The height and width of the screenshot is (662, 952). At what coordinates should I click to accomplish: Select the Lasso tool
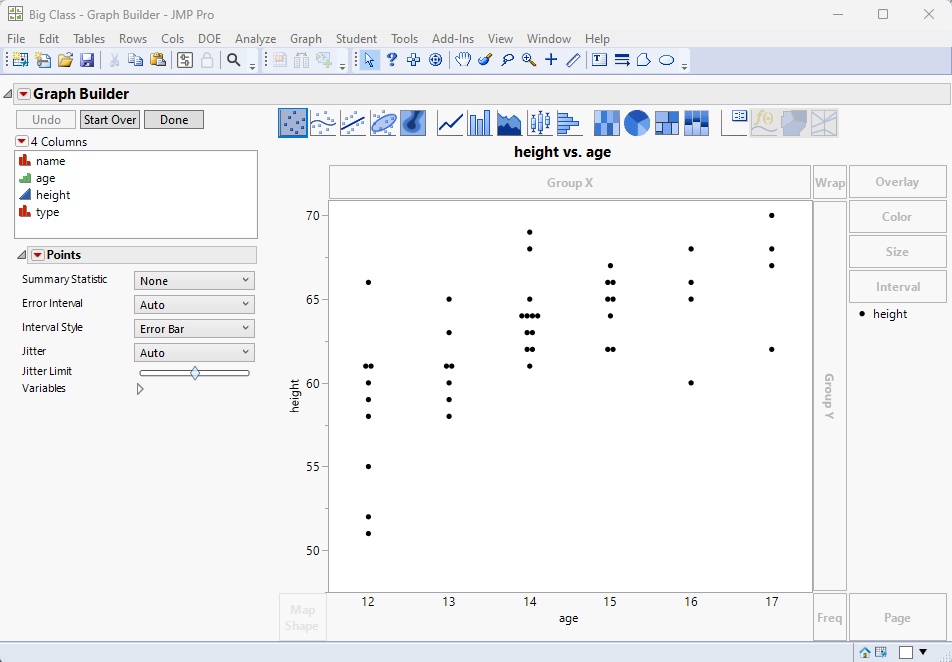pos(507,60)
